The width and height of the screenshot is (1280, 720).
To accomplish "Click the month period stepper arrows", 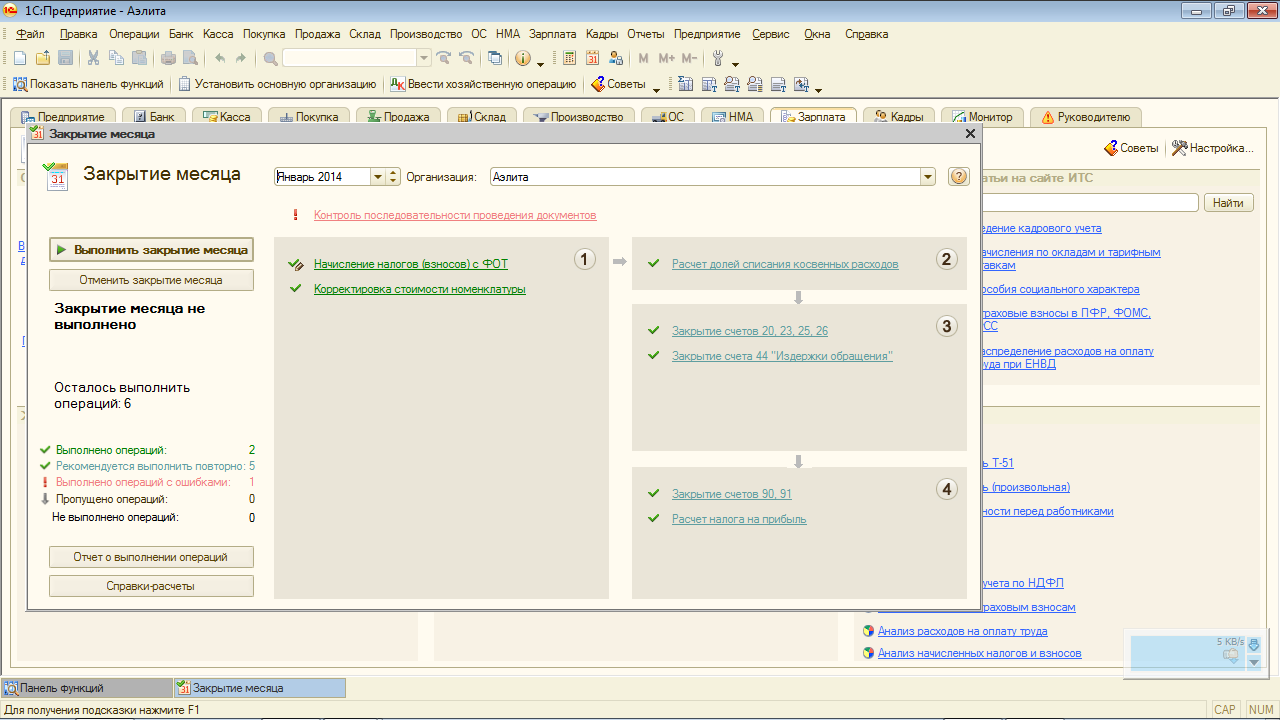I will point(394,177).
